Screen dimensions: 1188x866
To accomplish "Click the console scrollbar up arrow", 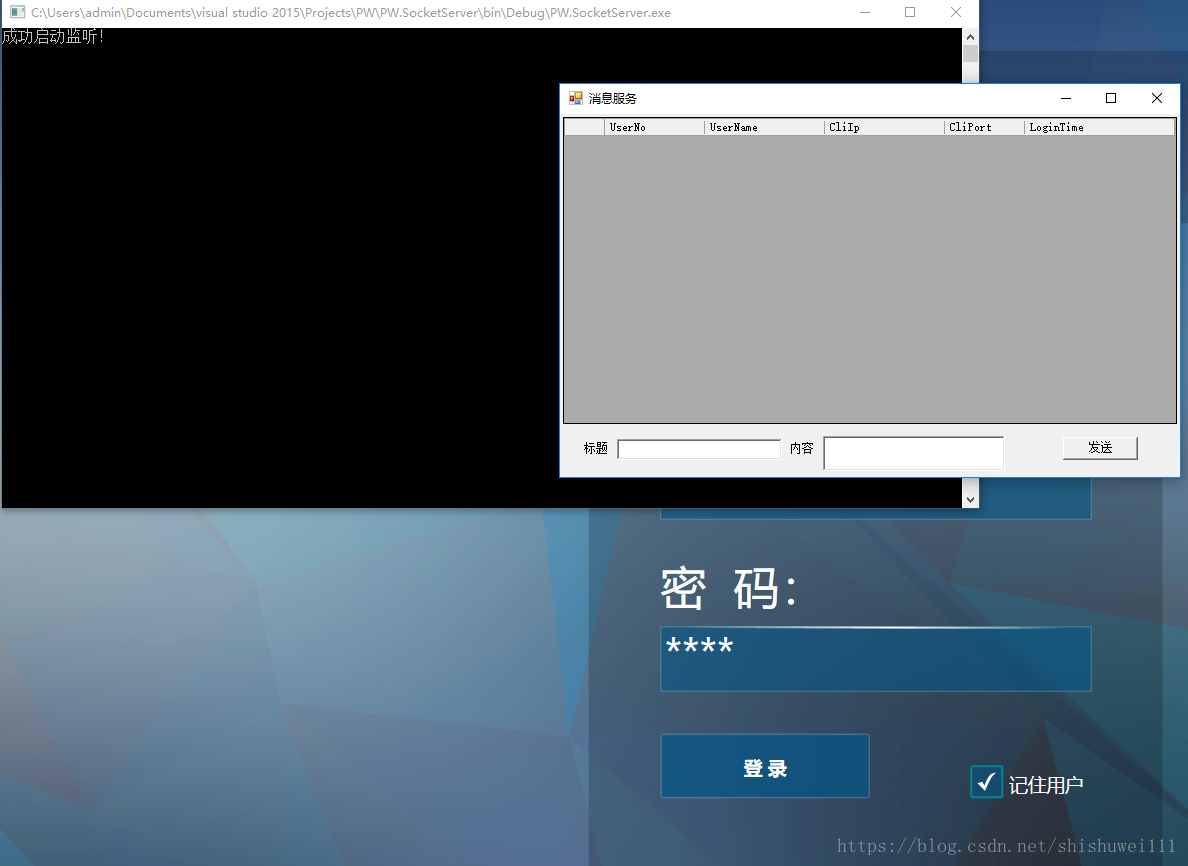I will tap(970, 36).
